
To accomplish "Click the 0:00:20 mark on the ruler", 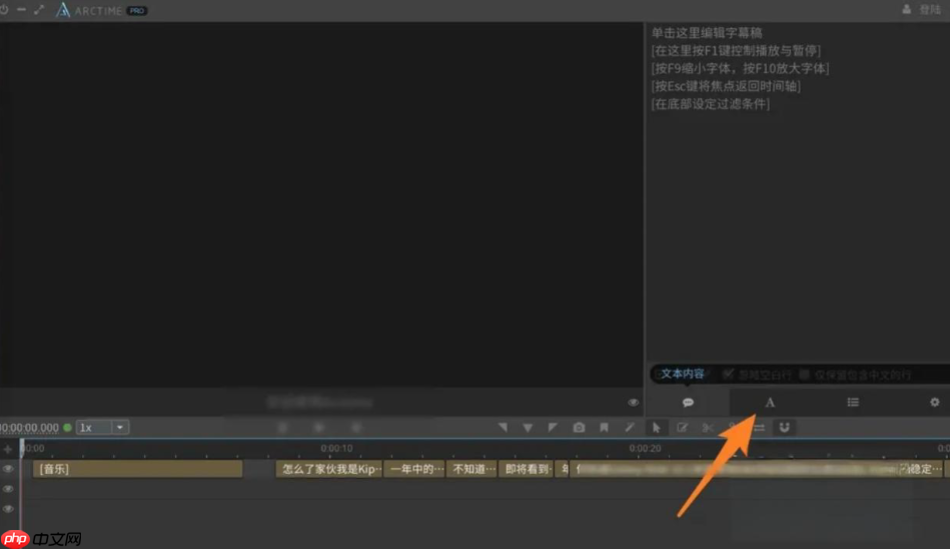I will pyautogui.click(x=645, y=448).
